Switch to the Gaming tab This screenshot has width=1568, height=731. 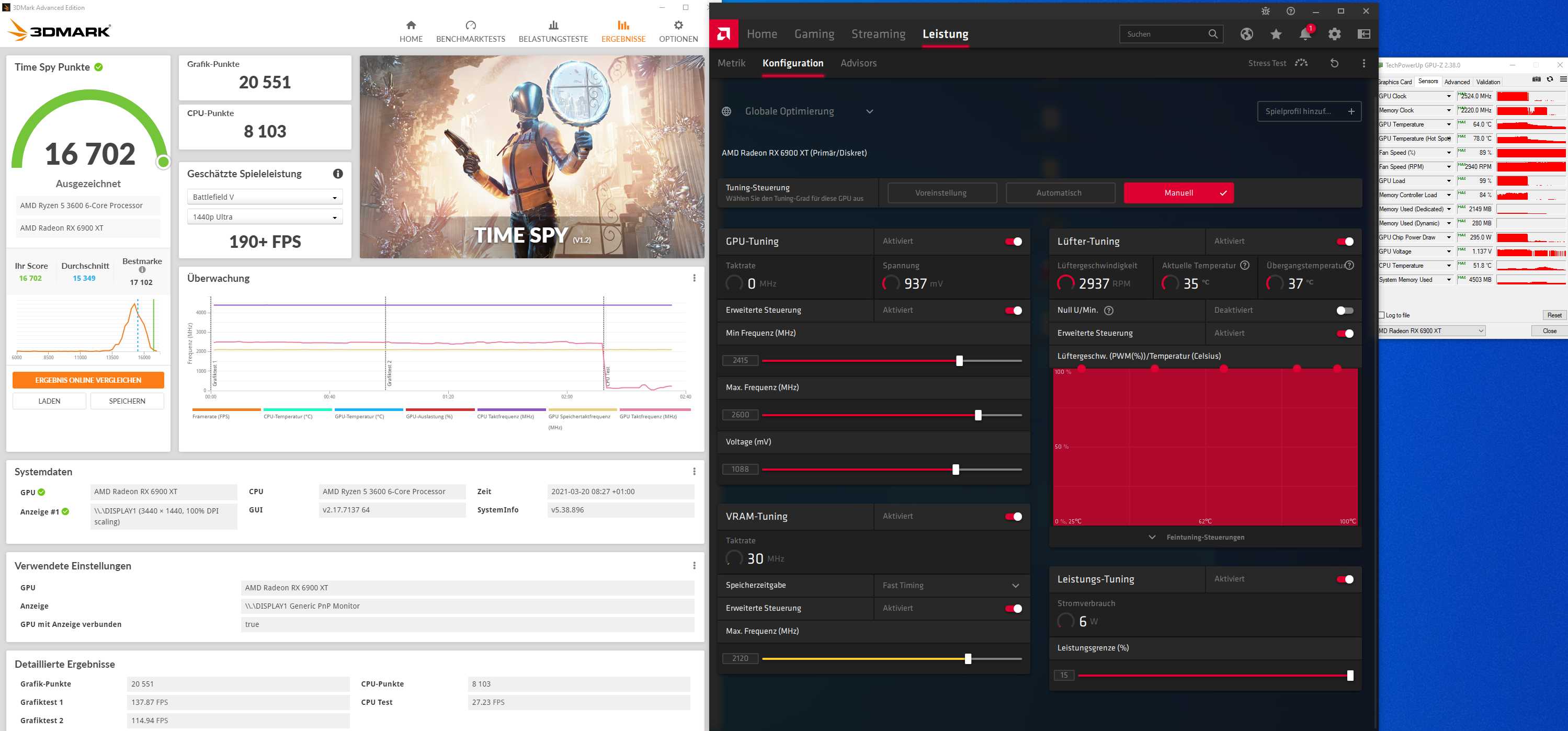[x=814, y=35]
